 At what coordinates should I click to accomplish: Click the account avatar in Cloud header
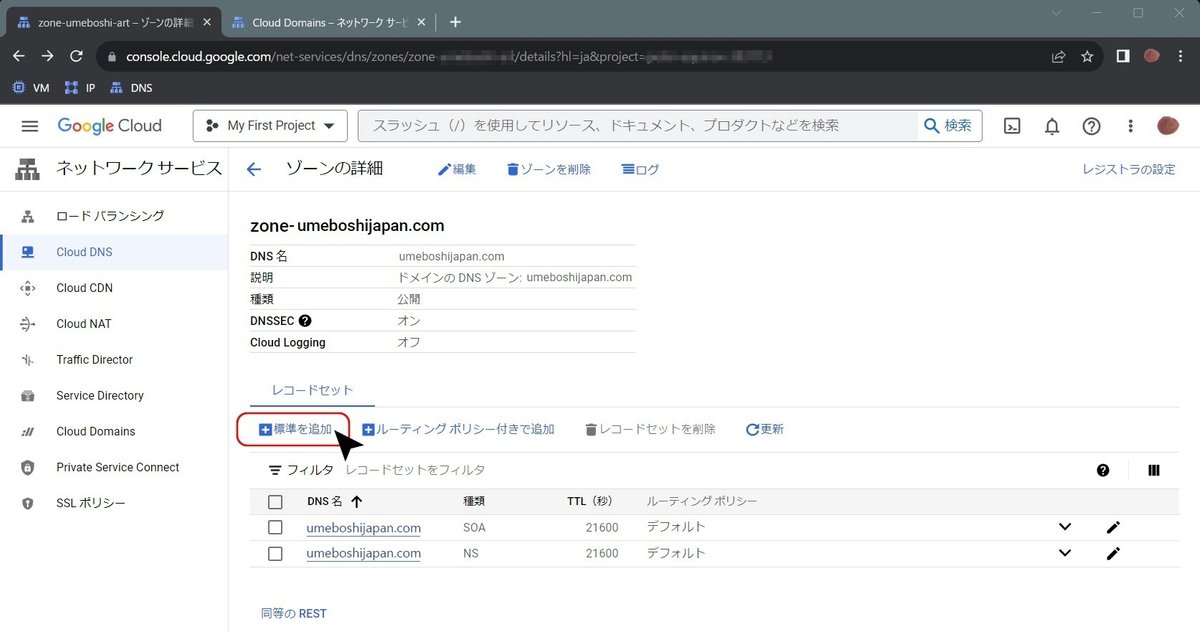coord(1168,126)
